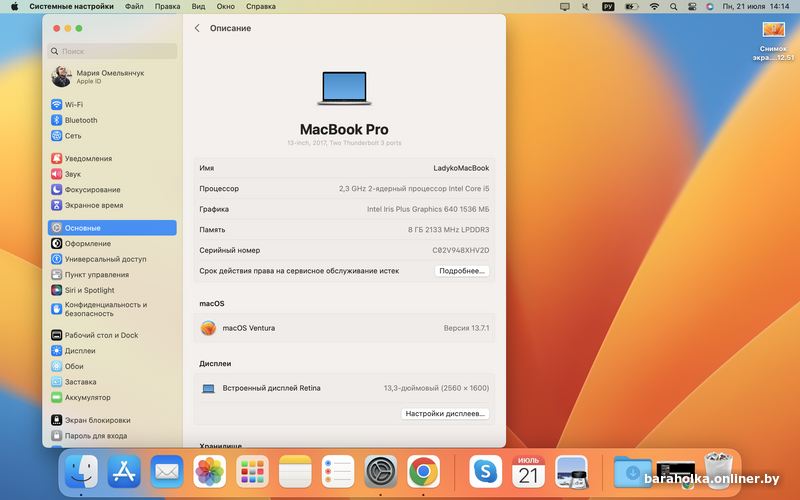Open the Вид menu
This screenshot has height=500, width=800.
click(198, 7)
